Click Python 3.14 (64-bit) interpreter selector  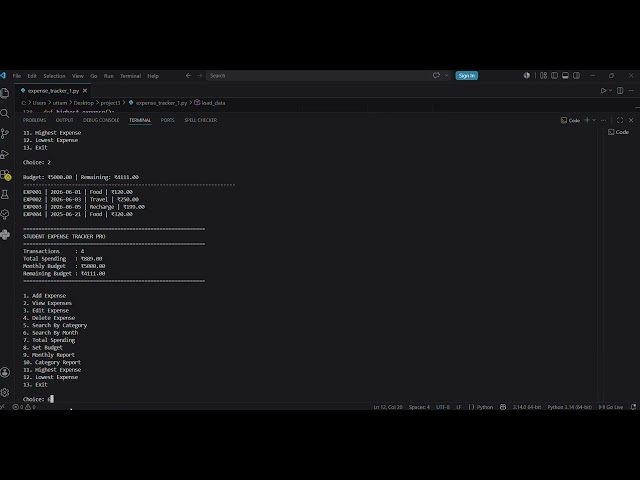click(569, 407)
